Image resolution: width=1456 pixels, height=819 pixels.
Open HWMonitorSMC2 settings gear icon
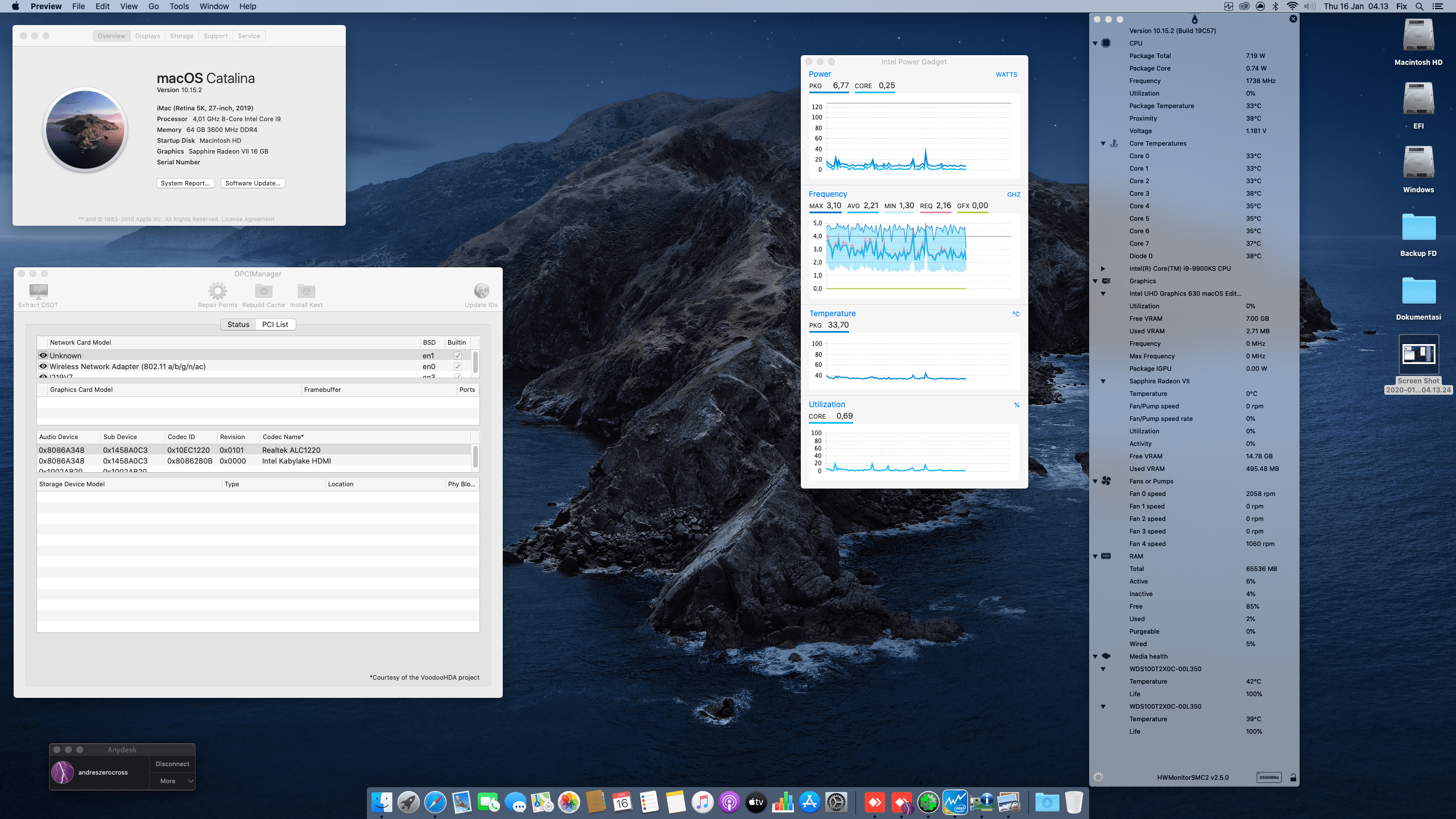[x=1098, y=777]
